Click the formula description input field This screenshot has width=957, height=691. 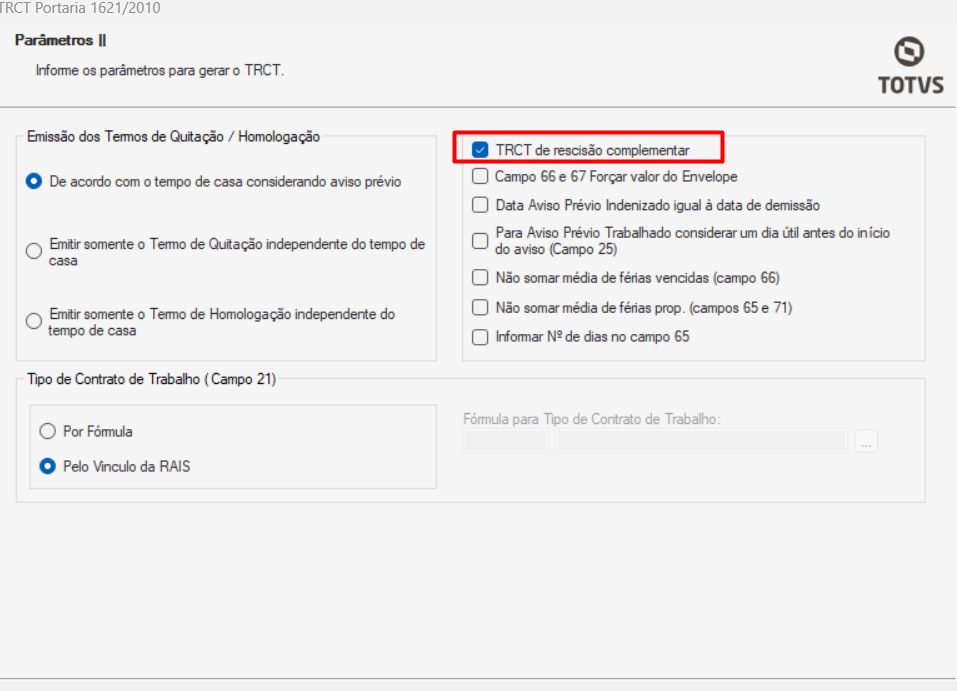click(701, 440)
